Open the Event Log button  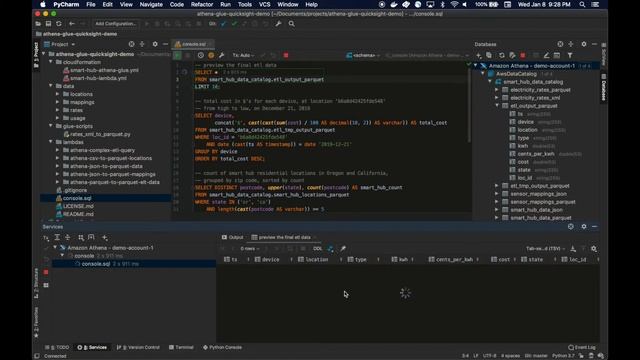(x=582, y=347)
